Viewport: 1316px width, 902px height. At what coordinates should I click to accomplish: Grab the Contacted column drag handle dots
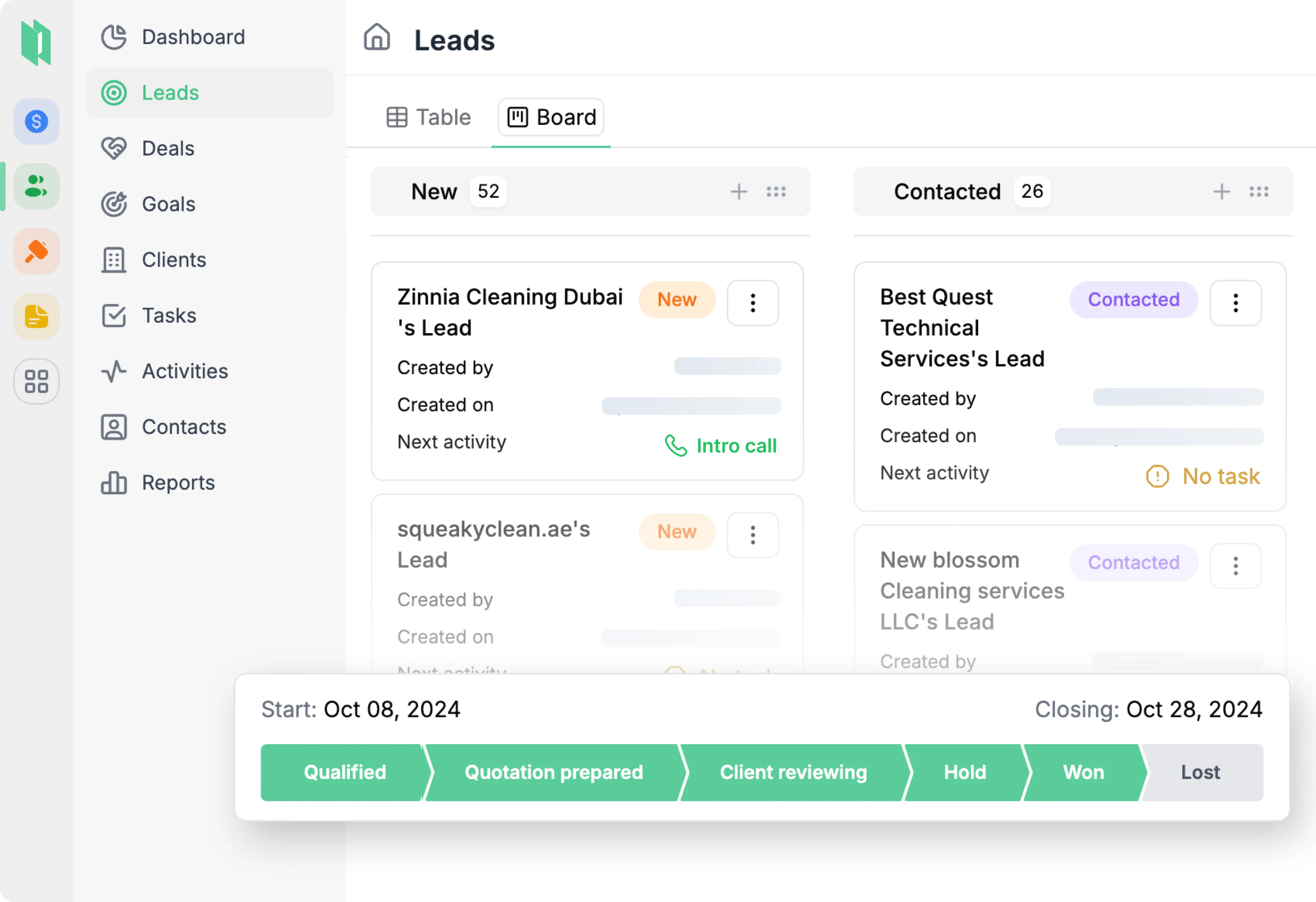(x=1259, y=192)
